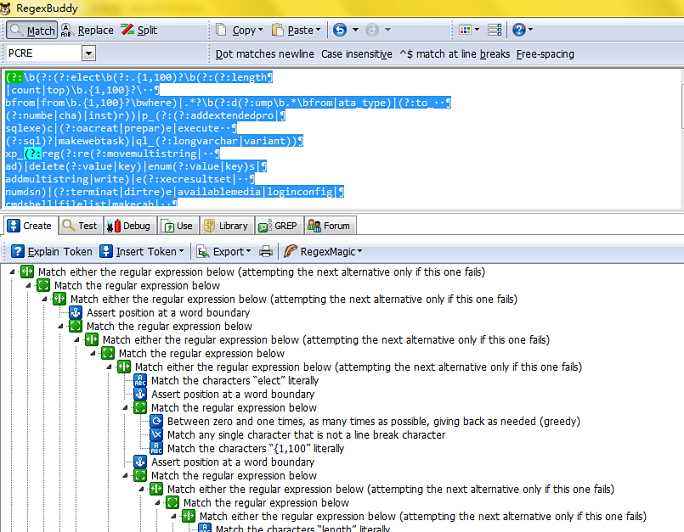Toggle Dot matches newline option
Screen dimensions: 684x532
click(264, 54)
